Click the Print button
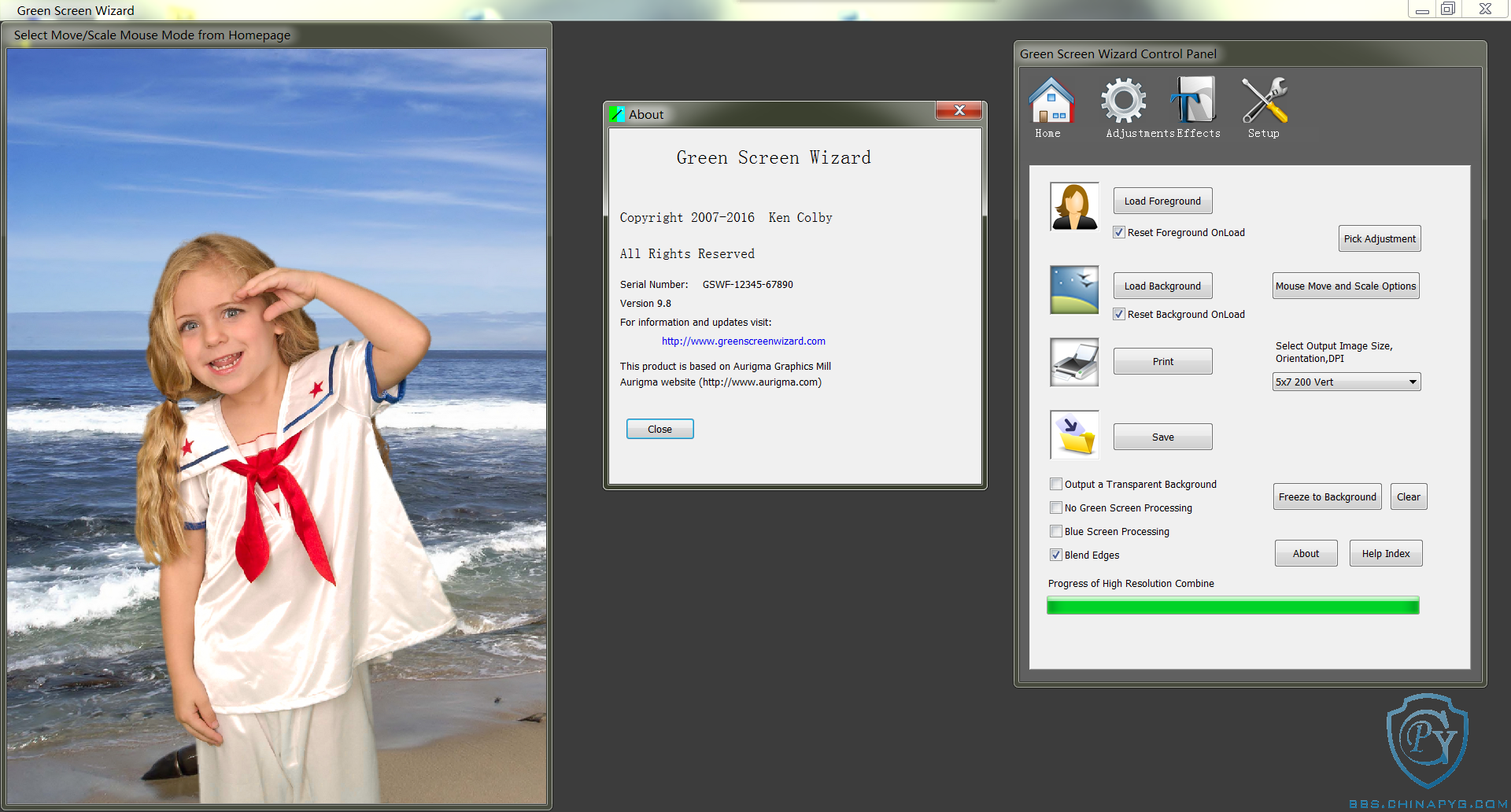Viewport: 1511px width, 812px height. pos(1162,361)
